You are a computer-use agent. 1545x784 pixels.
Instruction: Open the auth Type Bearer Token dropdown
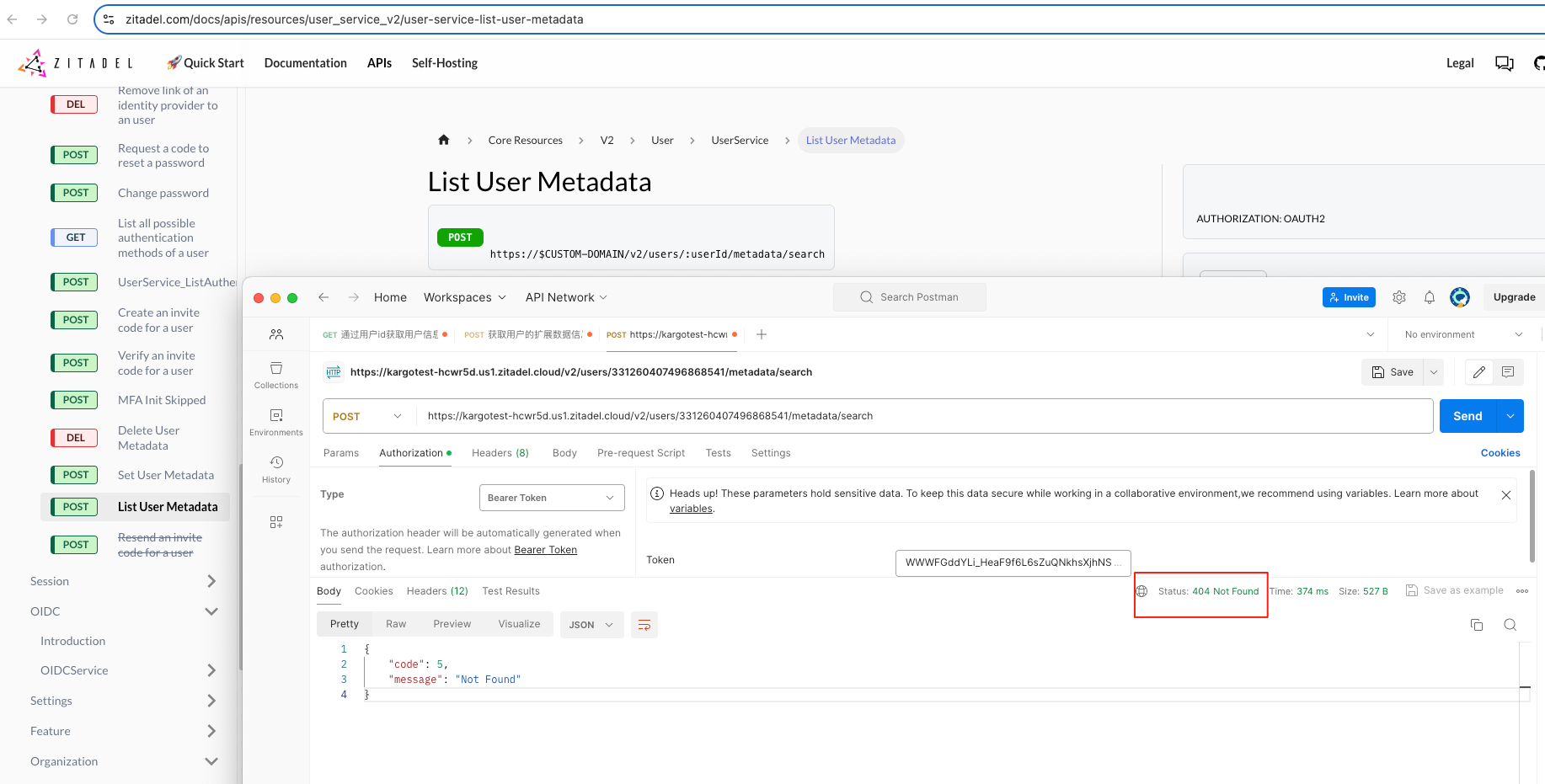point(552,498)
